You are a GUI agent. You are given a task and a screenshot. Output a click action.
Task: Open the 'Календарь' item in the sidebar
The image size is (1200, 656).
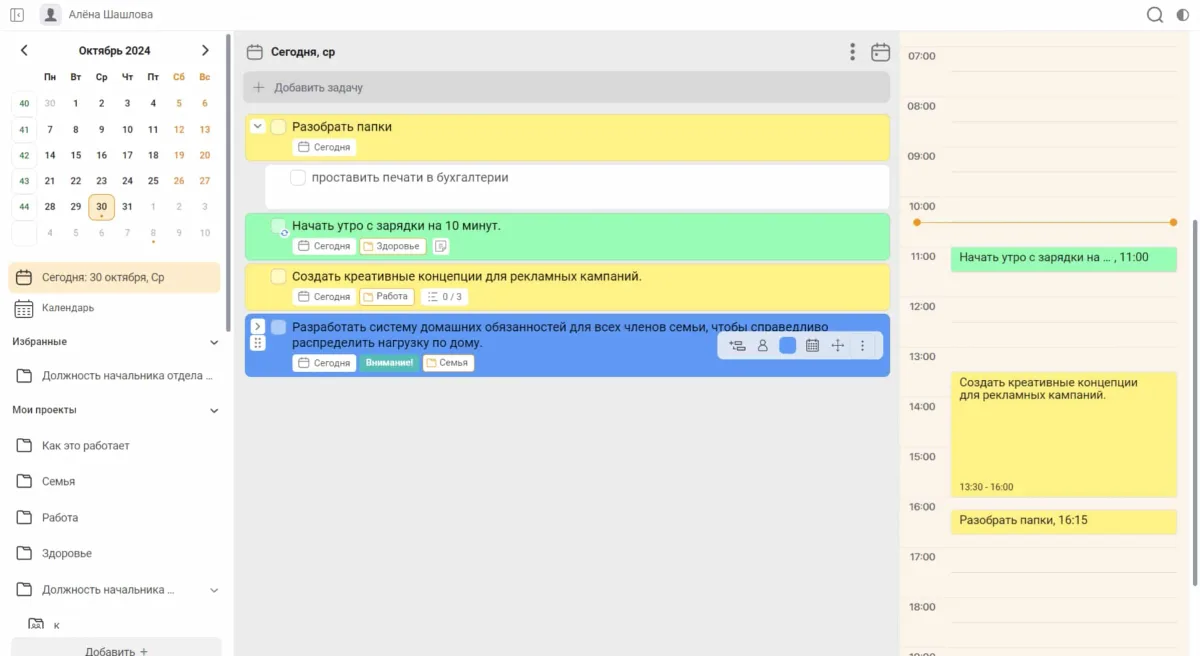[68, 308]
